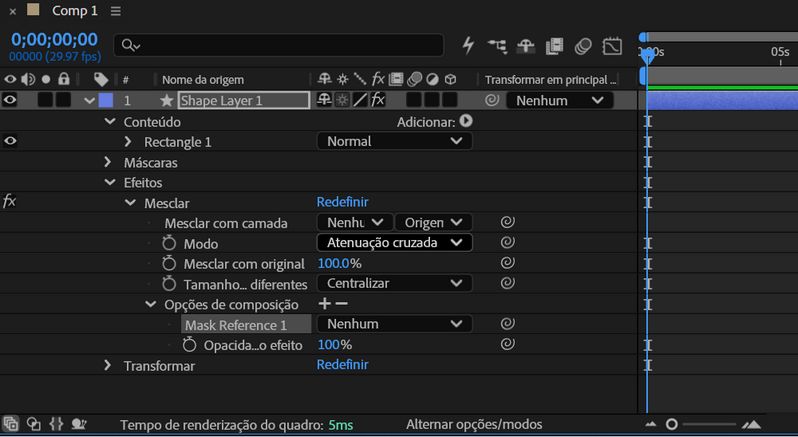Collapse Shape Layer 1 properties arrow

(90, 101)
